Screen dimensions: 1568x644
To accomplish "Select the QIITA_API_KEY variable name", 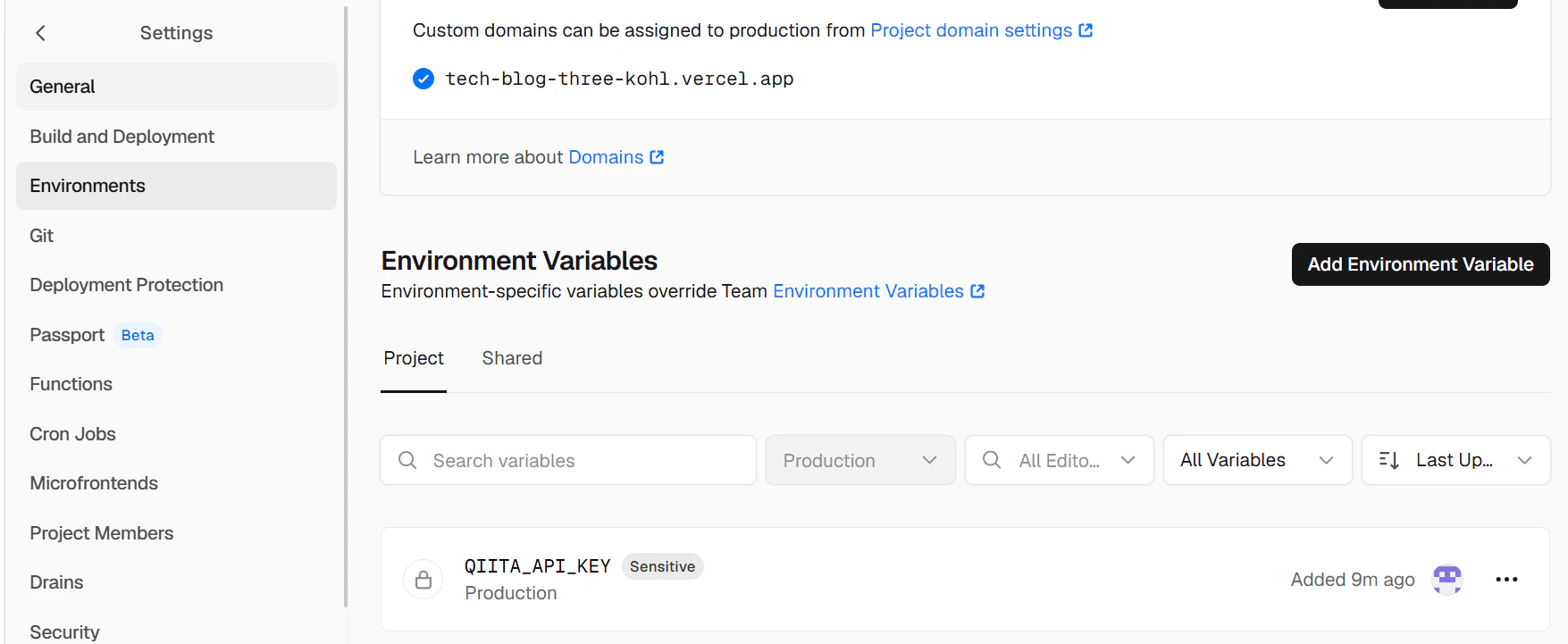I will tap(537, 566).
